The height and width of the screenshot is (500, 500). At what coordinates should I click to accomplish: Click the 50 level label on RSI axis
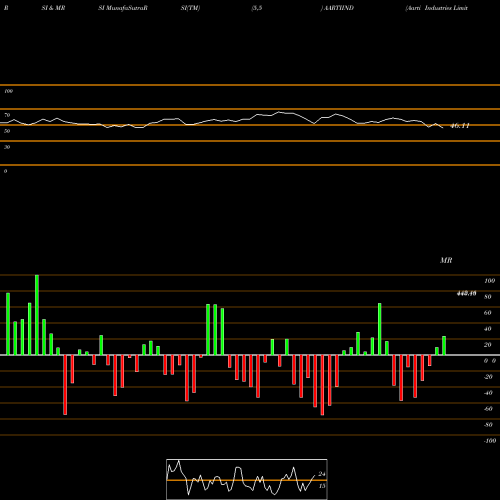click(7, 131)
